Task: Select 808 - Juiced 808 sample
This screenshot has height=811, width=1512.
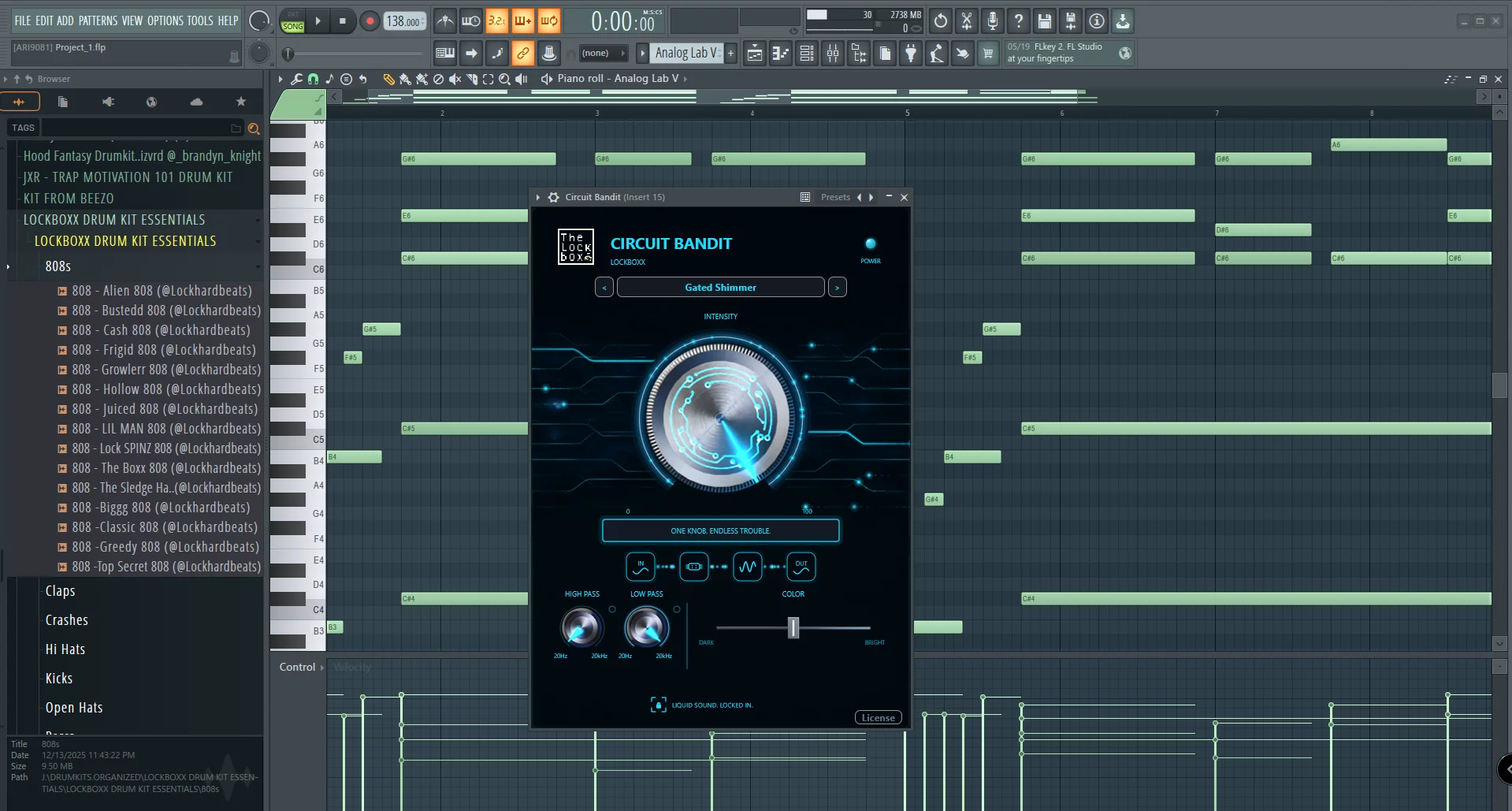Action: point(164,409)
